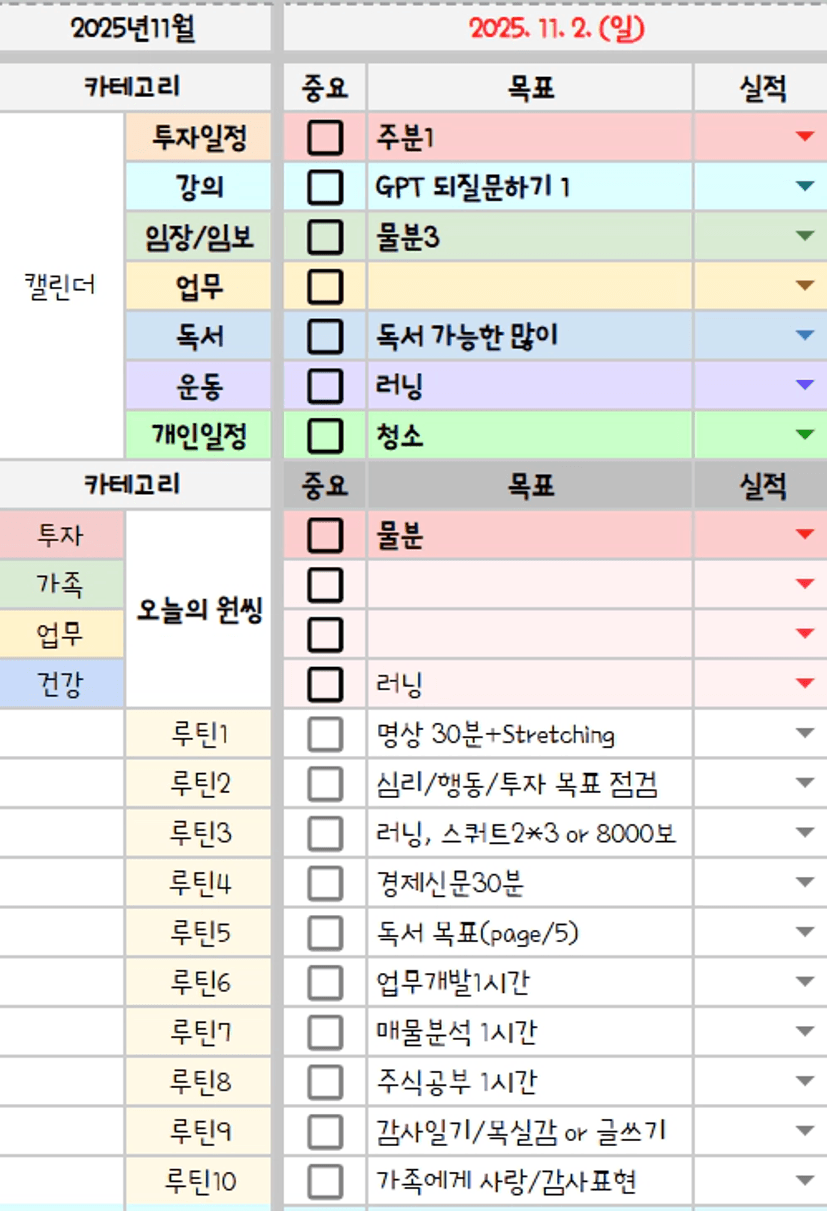Select the 루틴5 label cell
This screenshot has height=1211, width=827.
tap(198, 934)
